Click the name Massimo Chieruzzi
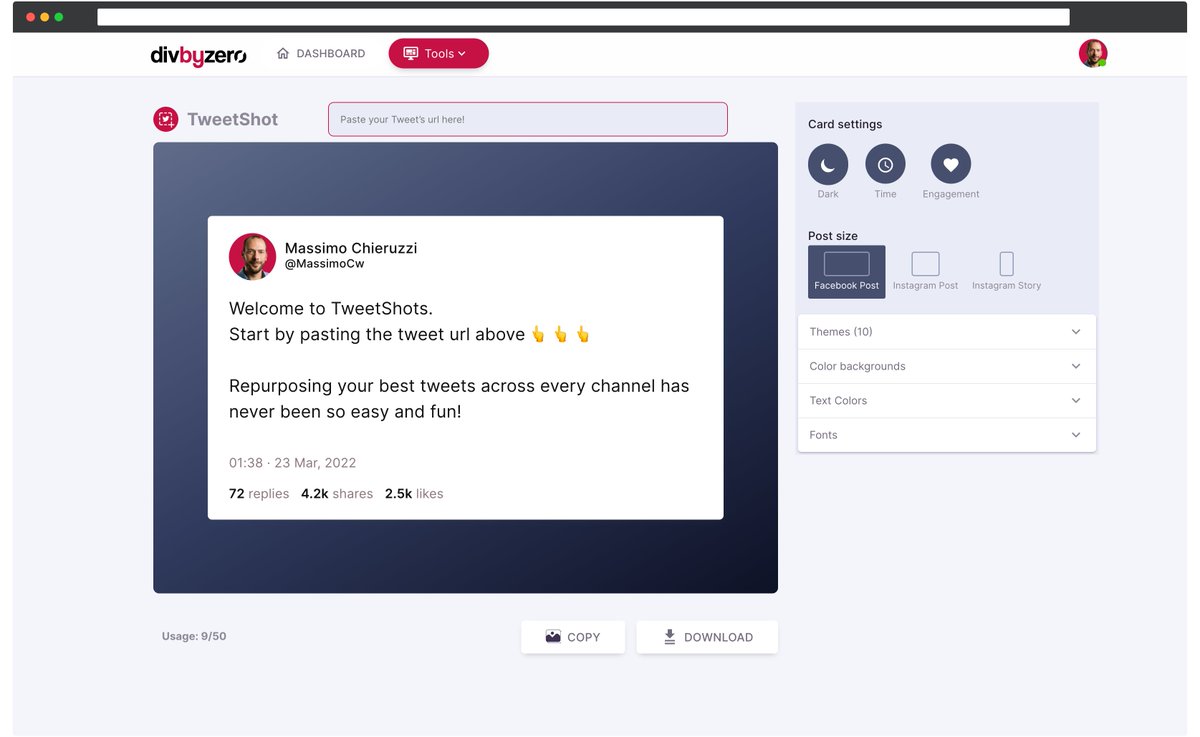1200x737 pixels. [x=351, y=248]
